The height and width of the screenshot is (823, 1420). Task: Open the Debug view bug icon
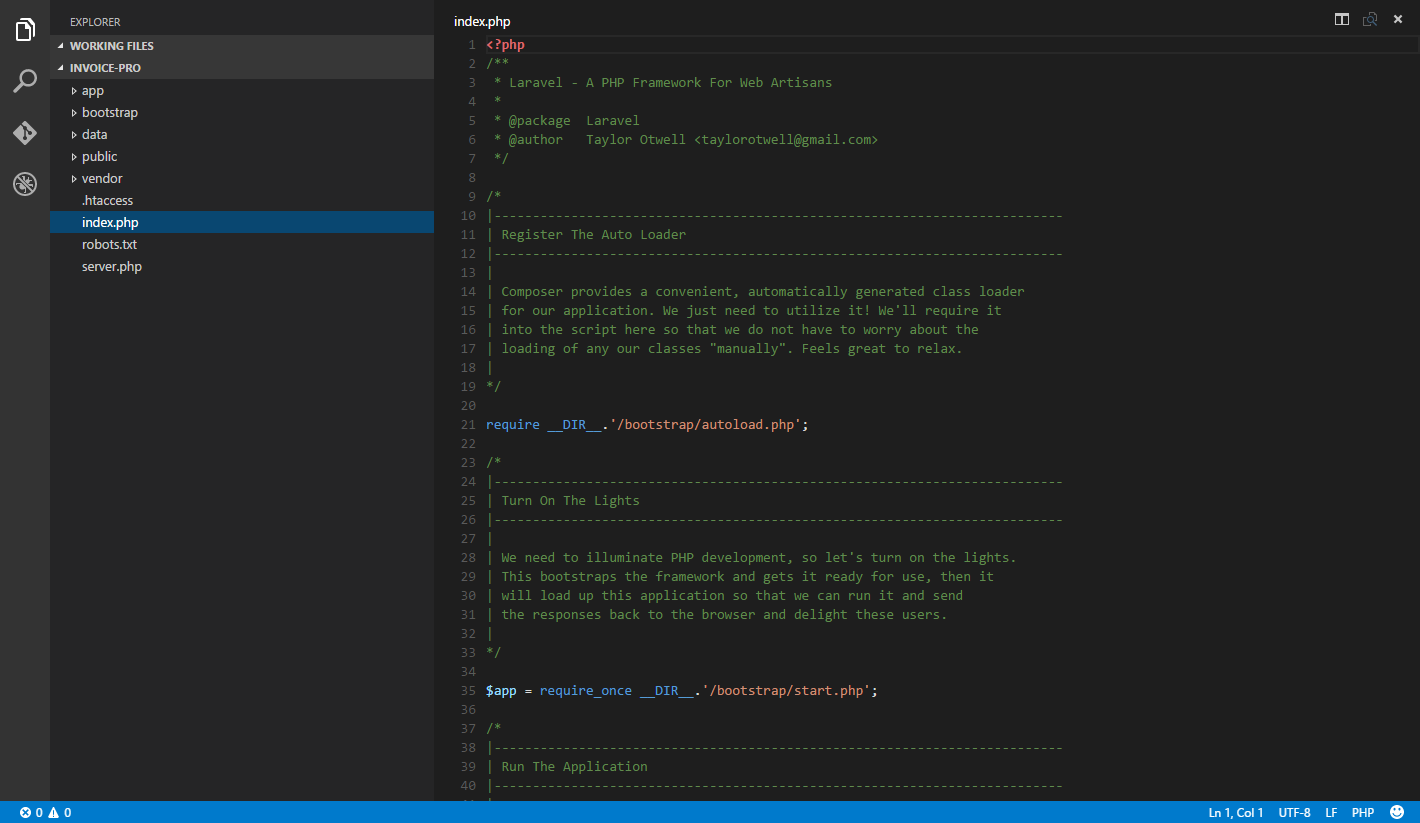[25, 184]
